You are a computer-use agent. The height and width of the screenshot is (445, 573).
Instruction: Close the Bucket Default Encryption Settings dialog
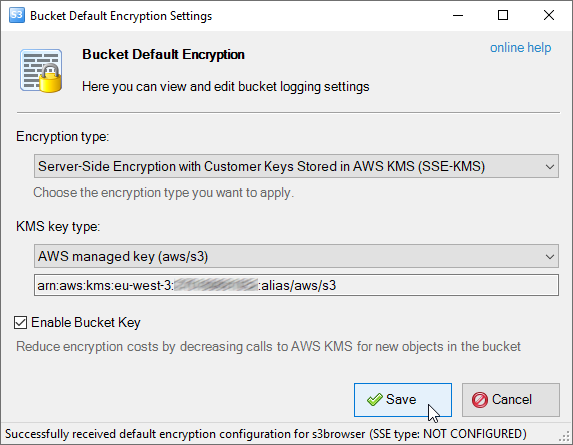(x=549, y=15)
